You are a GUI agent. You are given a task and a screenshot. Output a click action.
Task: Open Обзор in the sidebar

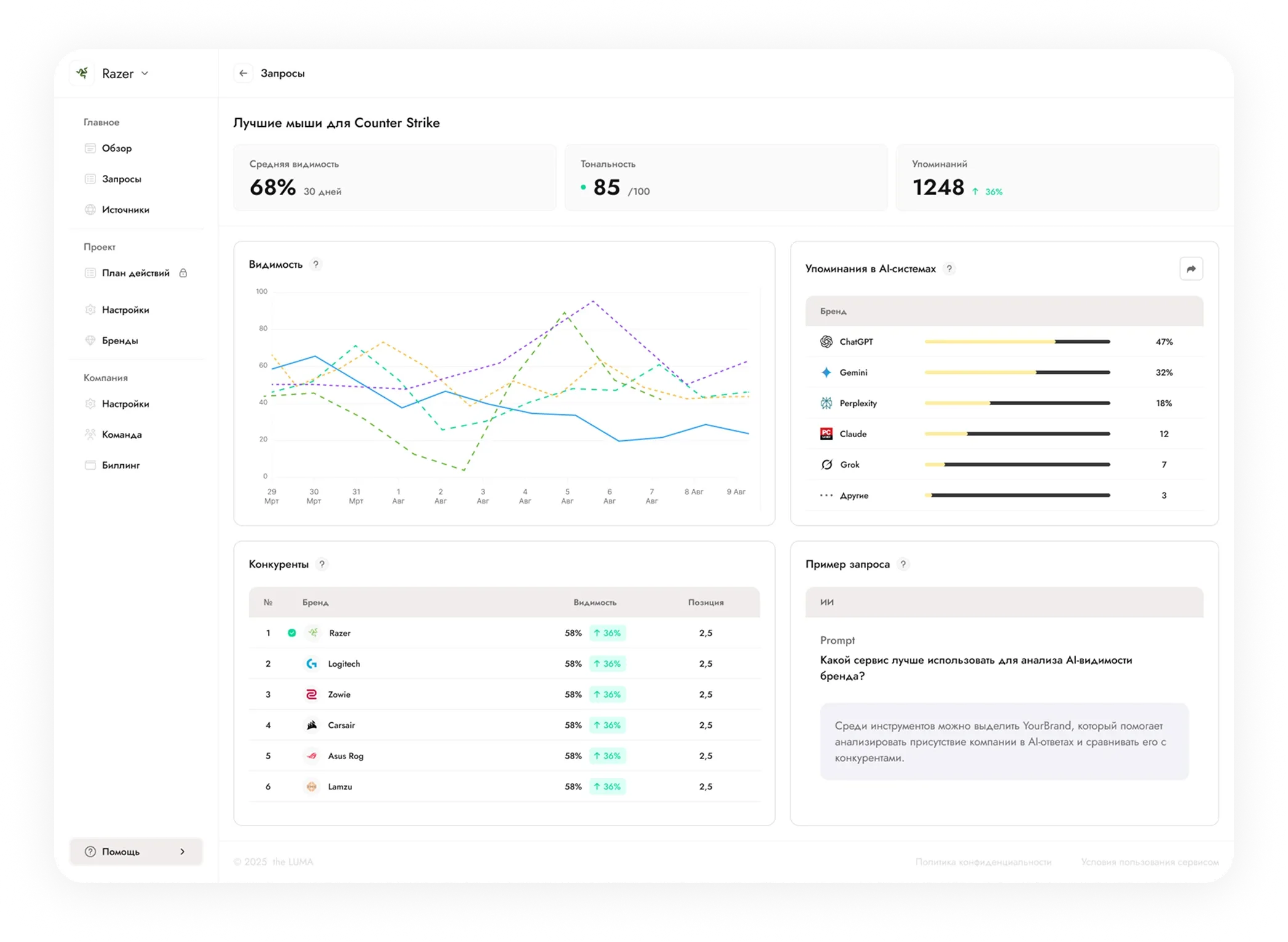(116, 148)
